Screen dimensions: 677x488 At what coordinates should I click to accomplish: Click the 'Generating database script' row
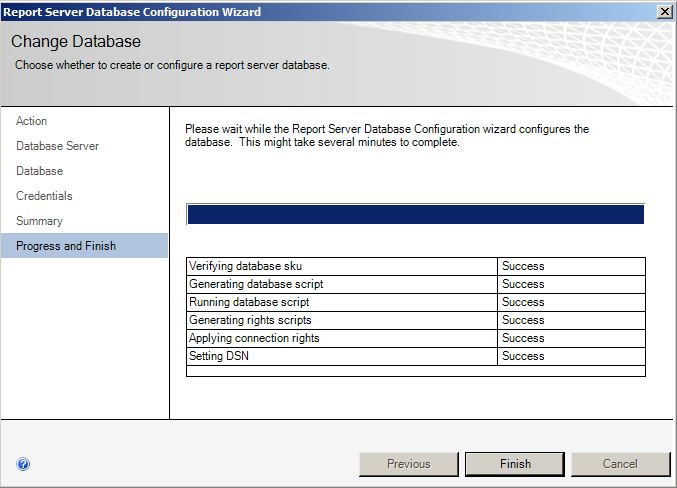[416, 284]
